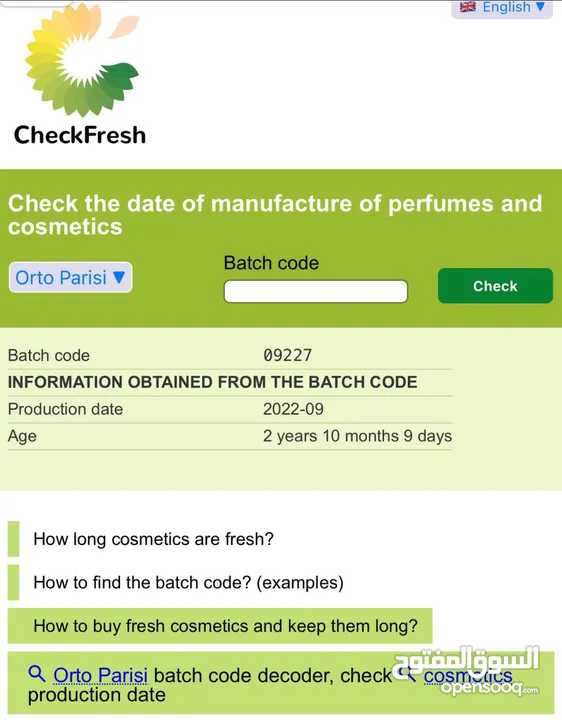The height and width of the screenshot is (720, 562).
Task: Click the green Check button
Action: (495, 286)
